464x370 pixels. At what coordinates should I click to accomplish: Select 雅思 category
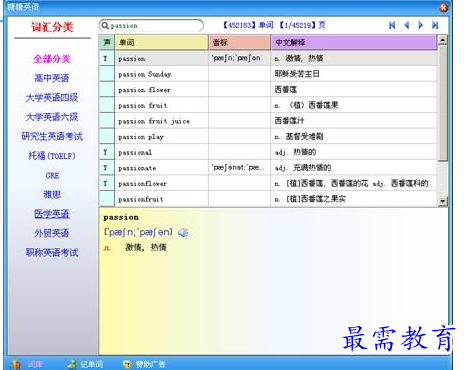click(x=52, y=194)
